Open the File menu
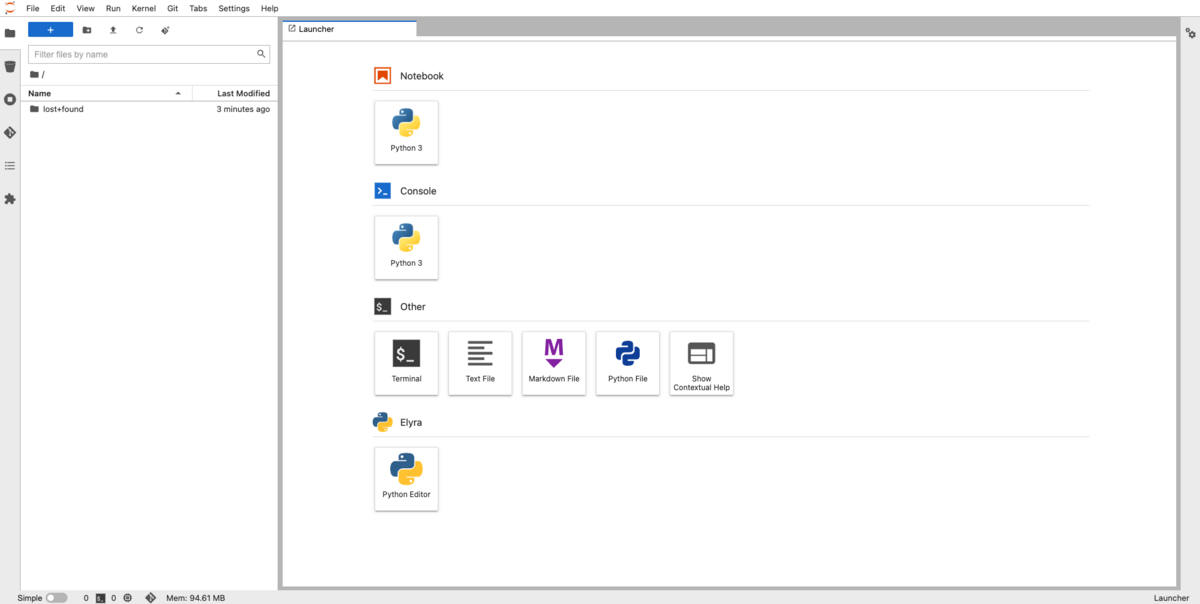Image resolution: width=1200 pixels, height=604 pixels. pyautogui.click(x=33, y=8)
